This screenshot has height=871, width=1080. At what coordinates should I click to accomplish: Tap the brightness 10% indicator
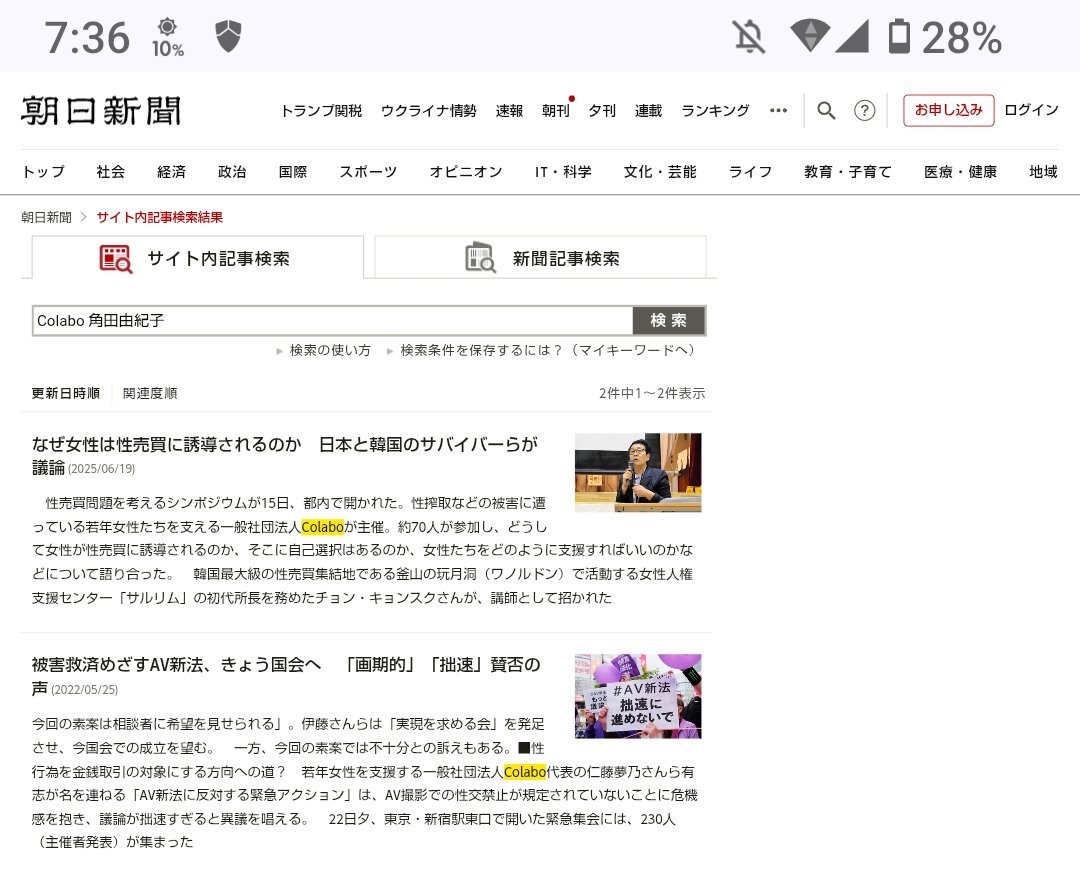[x=167, y=38]
